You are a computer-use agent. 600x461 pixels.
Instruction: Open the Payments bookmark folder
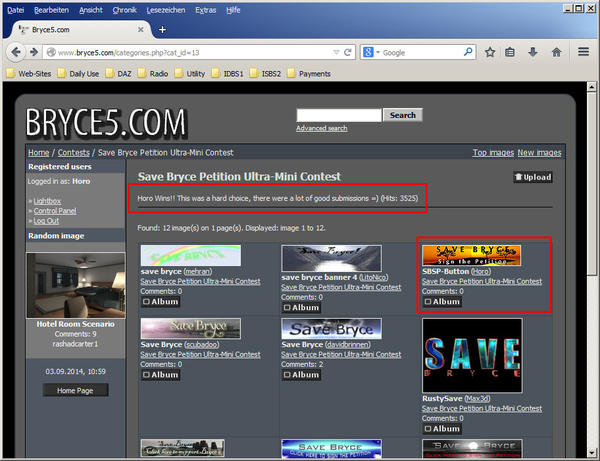pos(309,73)
